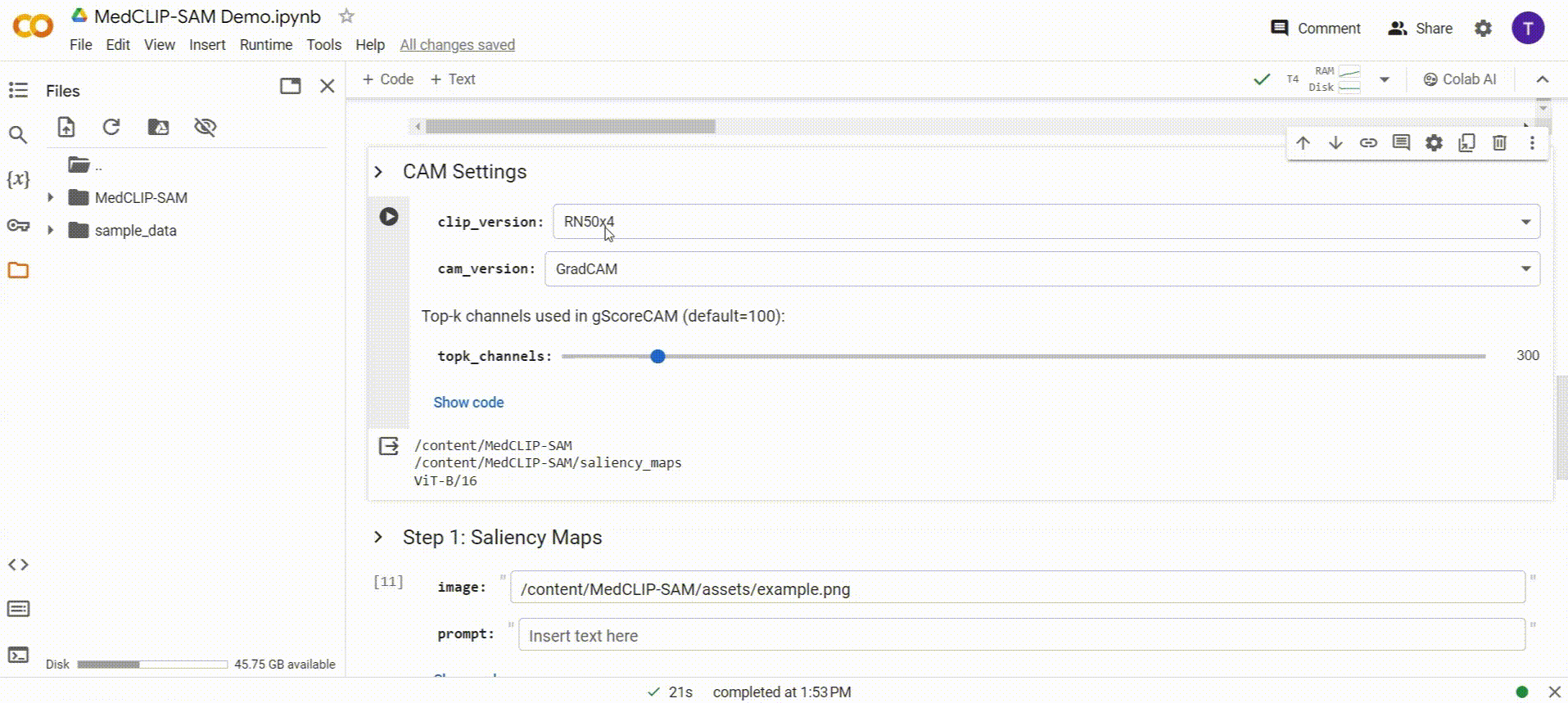Image resolution: width=1568 pixels, height=703 pixels.
Task: Star the MedCLIP-SAM Demo notebook
Action: (x=346, y=16)
